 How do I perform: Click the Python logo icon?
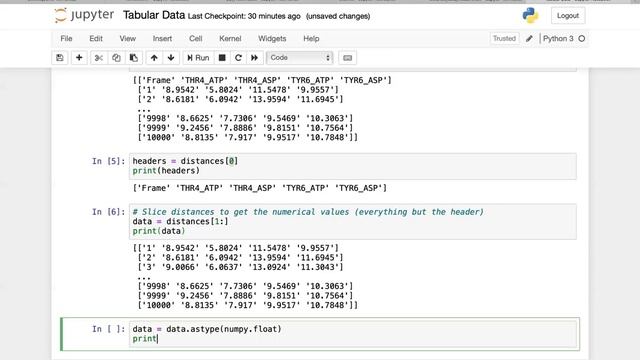[530, 16]
